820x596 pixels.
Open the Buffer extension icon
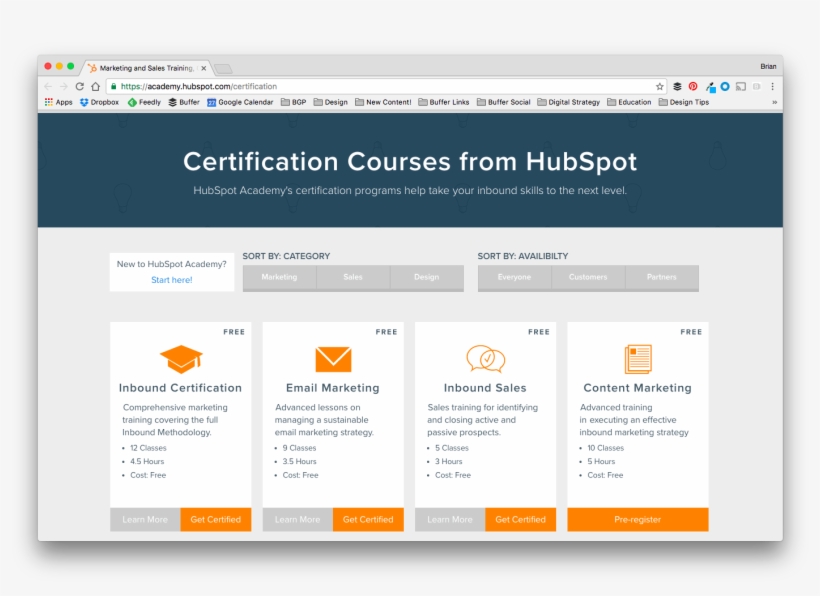pos(677,86)
